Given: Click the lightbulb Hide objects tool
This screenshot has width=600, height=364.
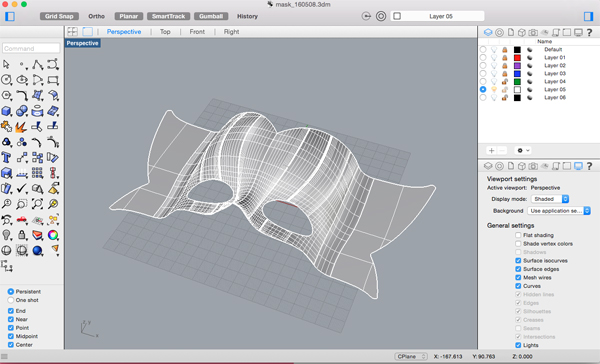Looking at the screenshot, I should (6, 235).
